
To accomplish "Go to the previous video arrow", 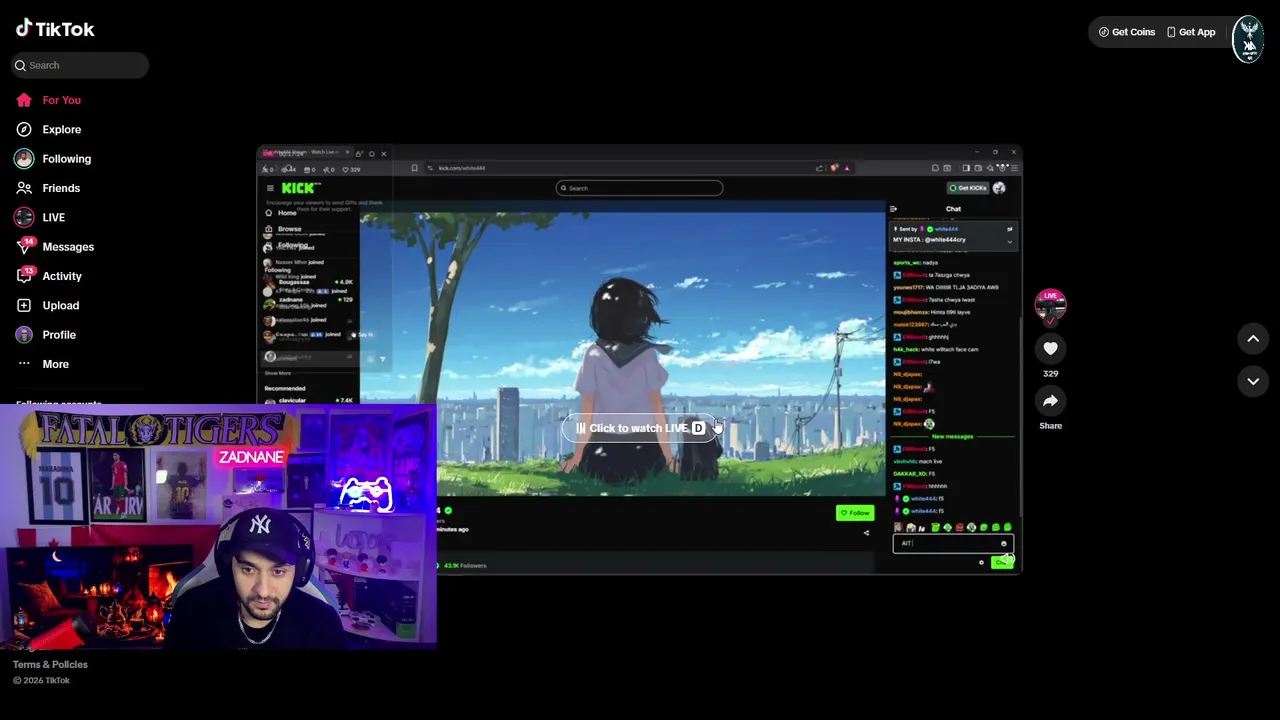I will (1253, 339).
